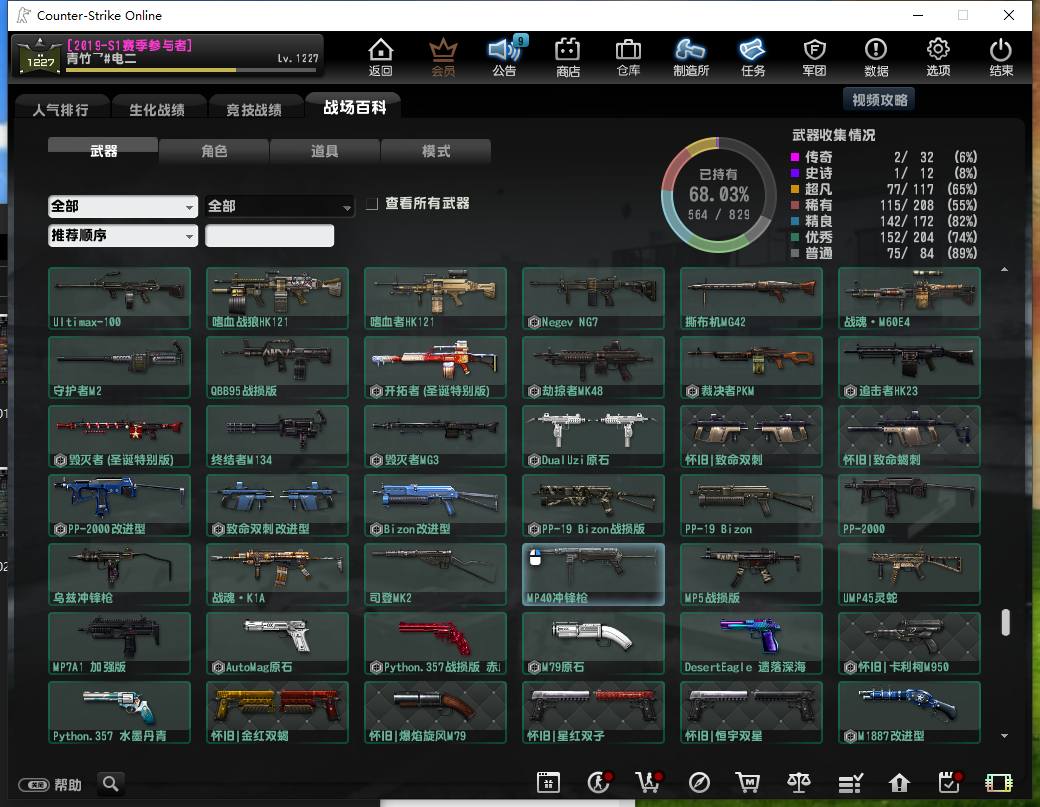Click the list with checkmark icon

(x=850, y=783)
